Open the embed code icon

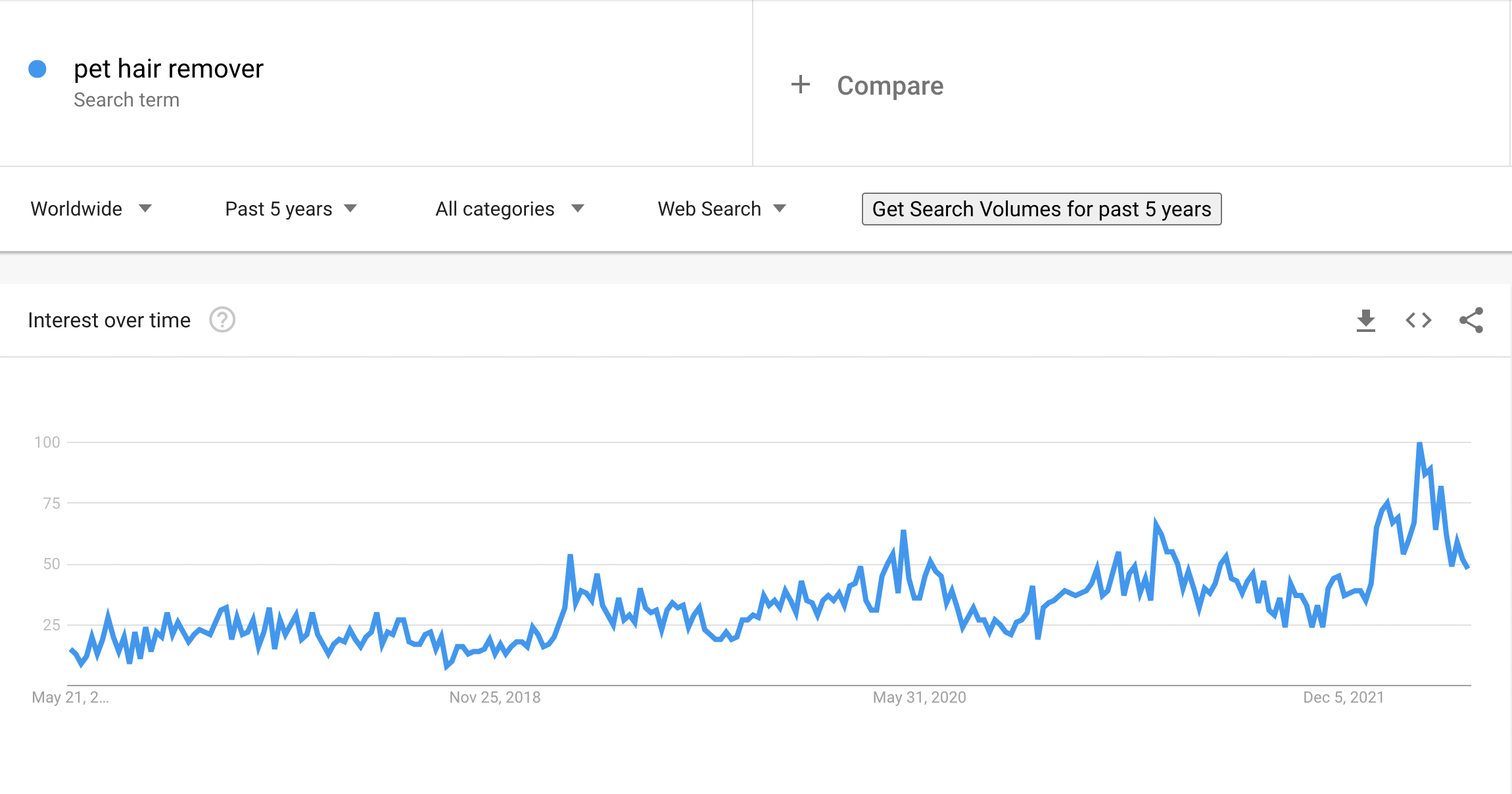tap(1418, 320)
